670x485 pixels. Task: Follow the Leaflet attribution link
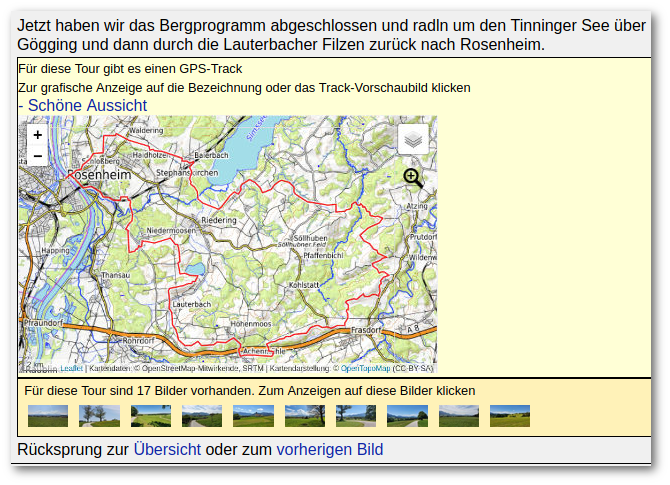(x=71, y=368)
